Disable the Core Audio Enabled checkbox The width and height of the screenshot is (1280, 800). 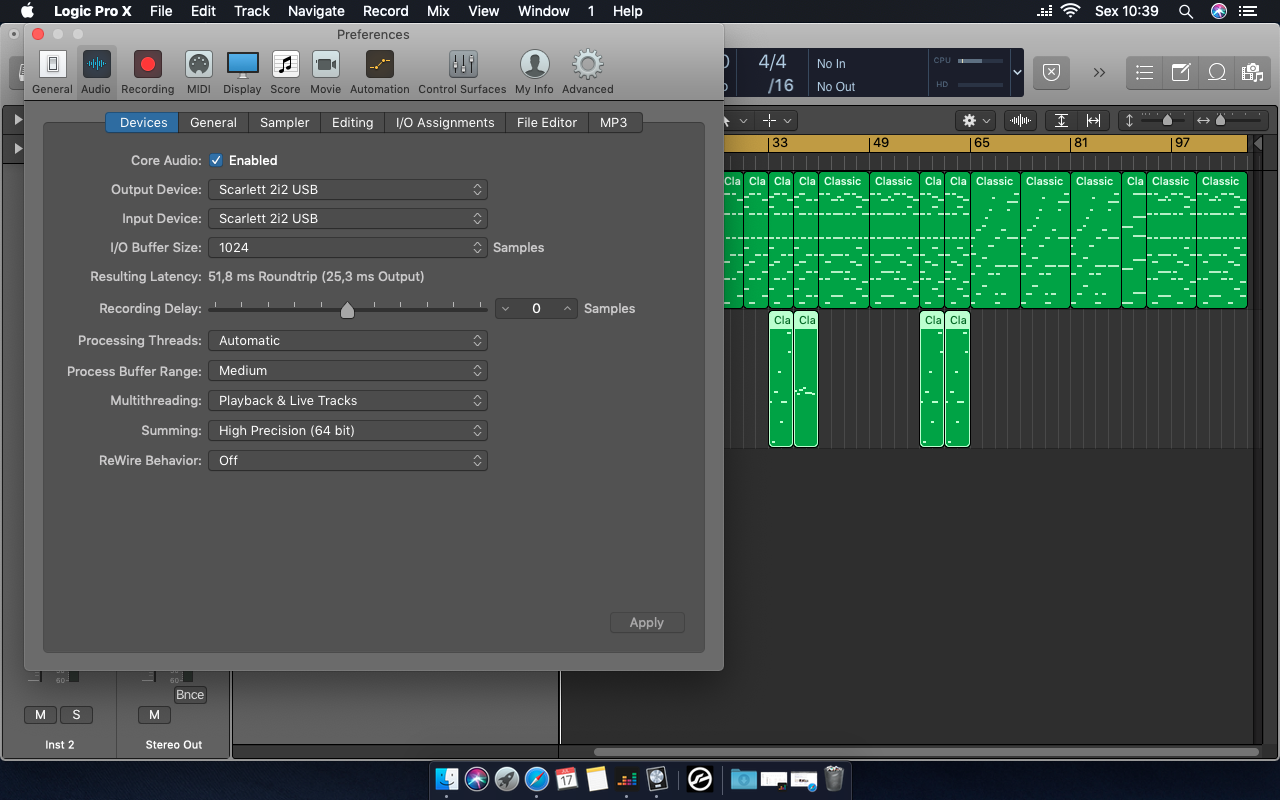tap(216, 160)
